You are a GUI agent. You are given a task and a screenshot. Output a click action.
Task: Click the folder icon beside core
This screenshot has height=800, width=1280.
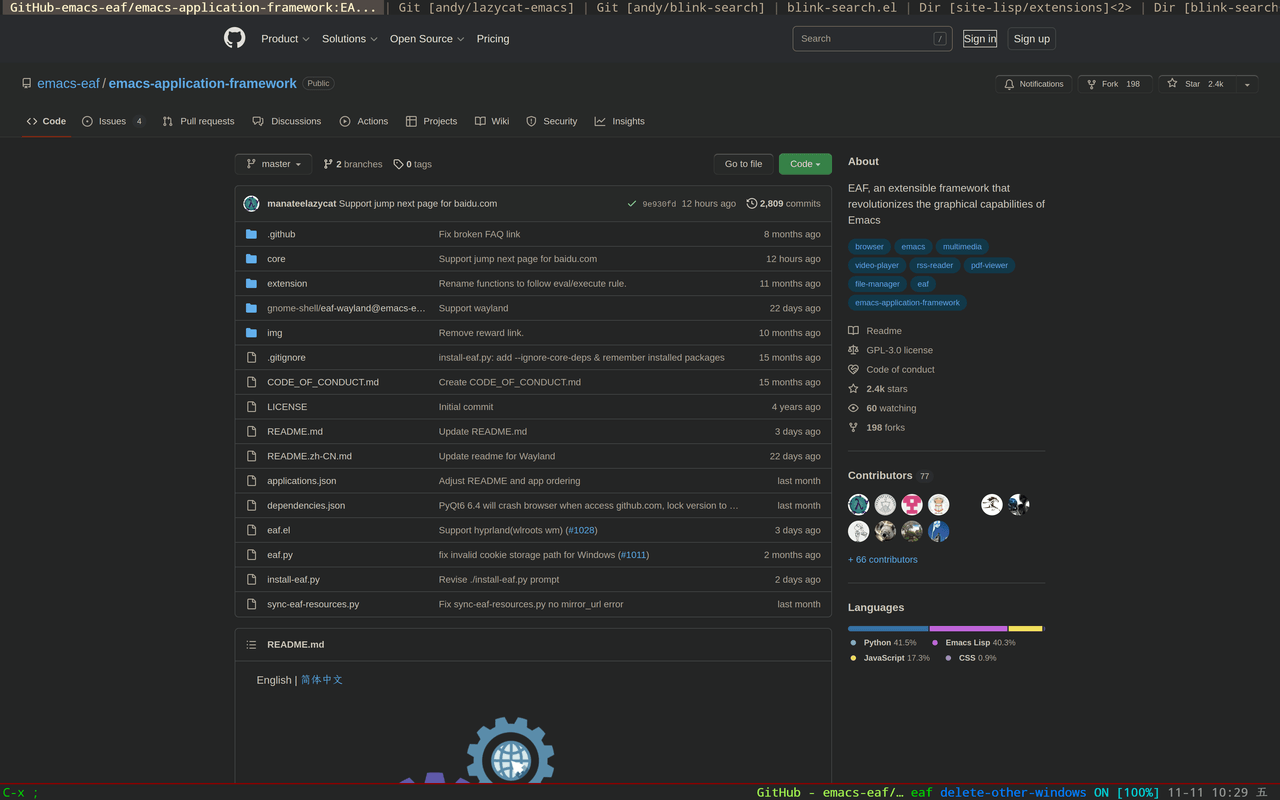pyautogui.click(x=251, y=259)
